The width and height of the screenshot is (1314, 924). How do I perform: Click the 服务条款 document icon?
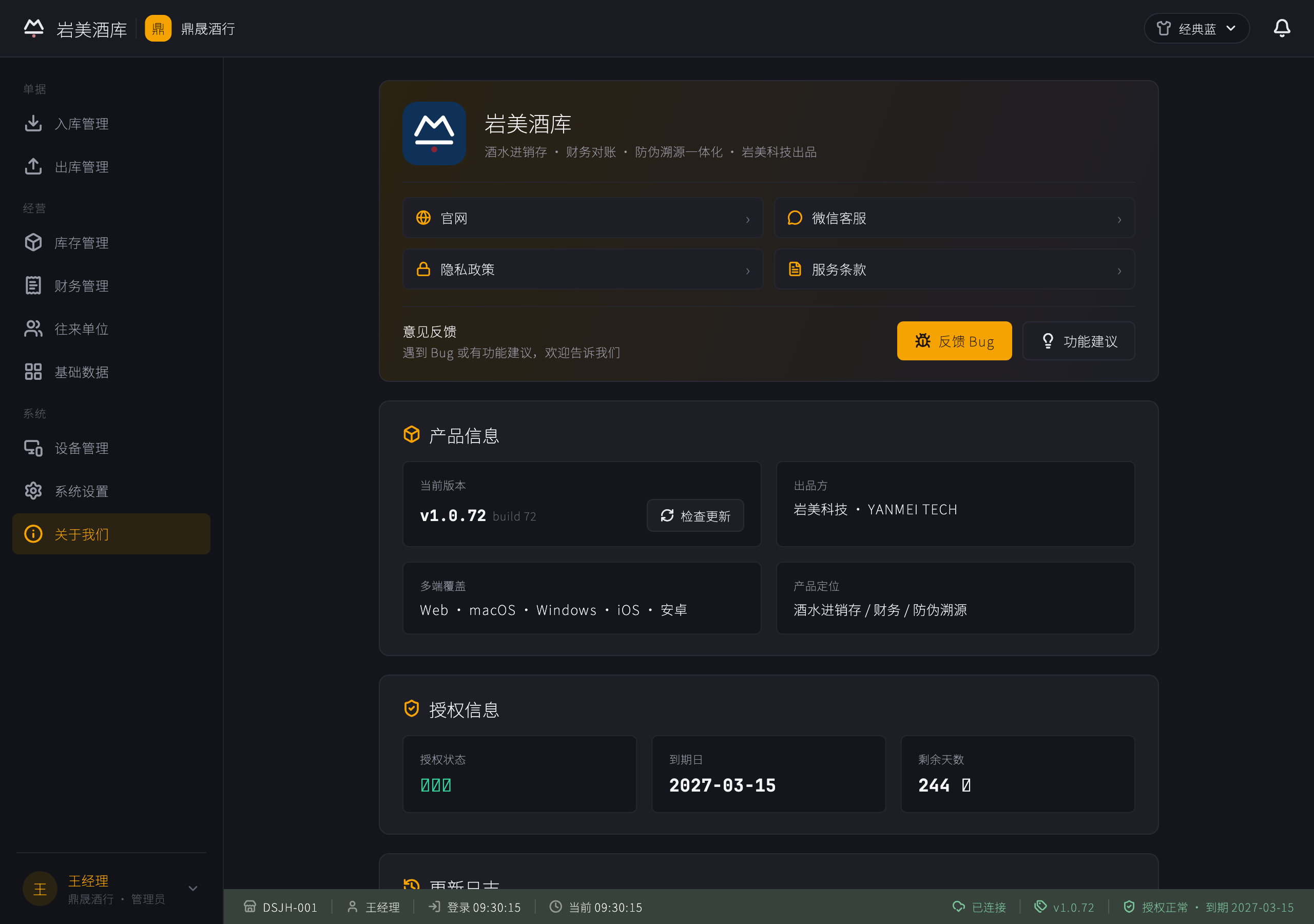795,268
